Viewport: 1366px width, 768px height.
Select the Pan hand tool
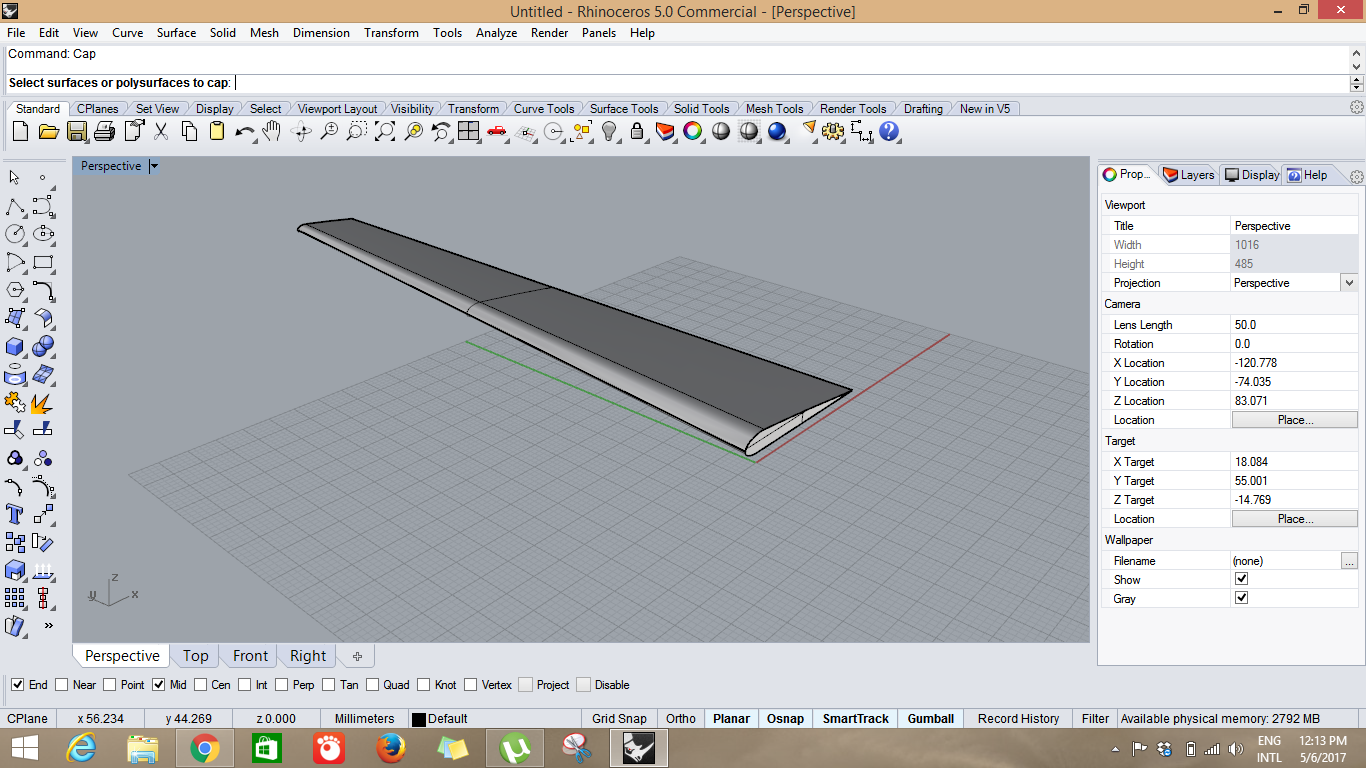[272, 131]
